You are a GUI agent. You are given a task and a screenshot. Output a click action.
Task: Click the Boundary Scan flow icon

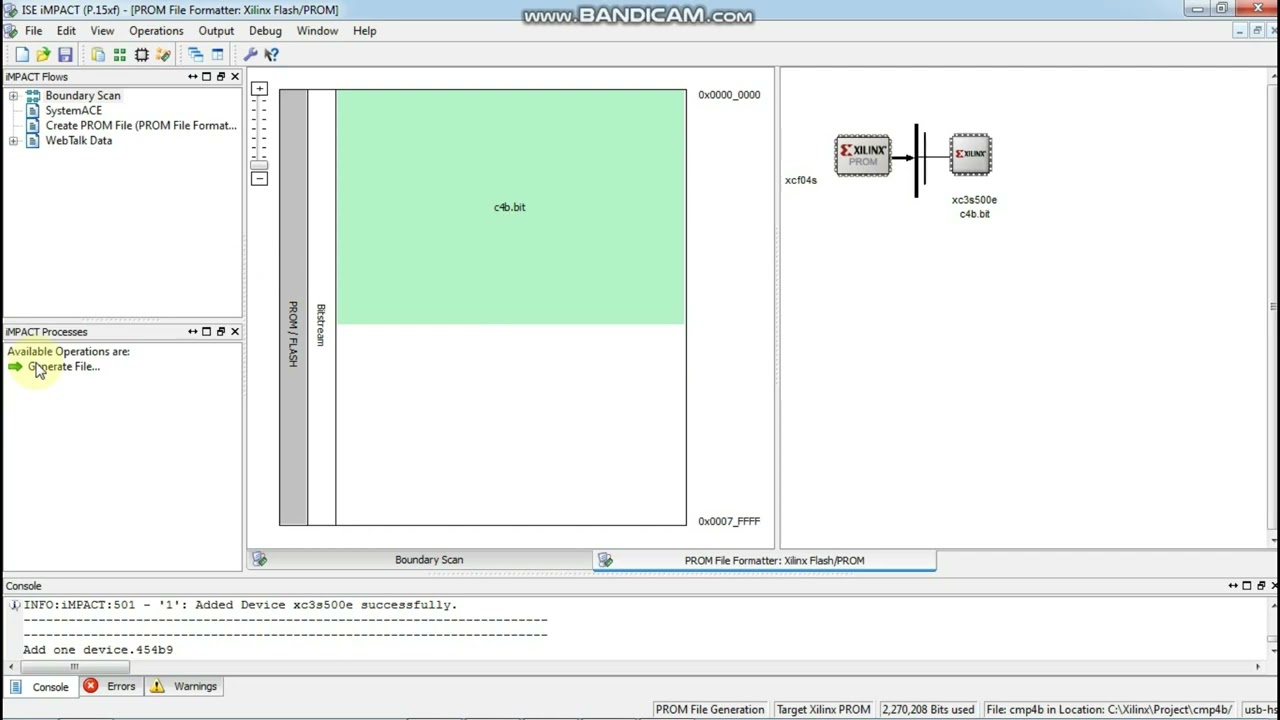[x=33, y=96]
